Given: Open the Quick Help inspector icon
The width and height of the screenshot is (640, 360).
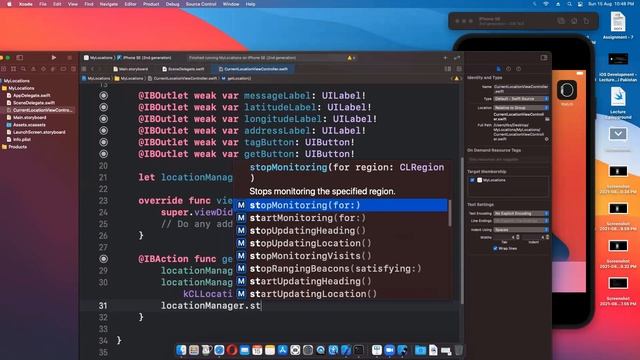Looking at the screenshot, I should pyautogui.click(x=519, y=69).
